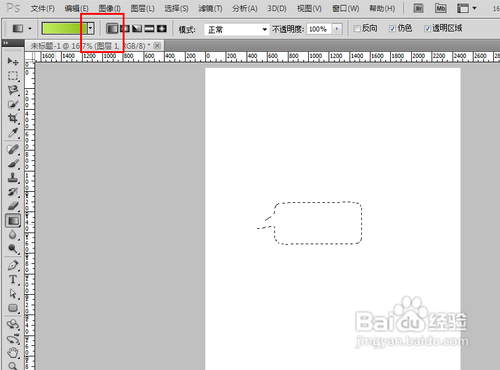Open the 文件(F) menu
Screen dimensions: 500x370
43,8
